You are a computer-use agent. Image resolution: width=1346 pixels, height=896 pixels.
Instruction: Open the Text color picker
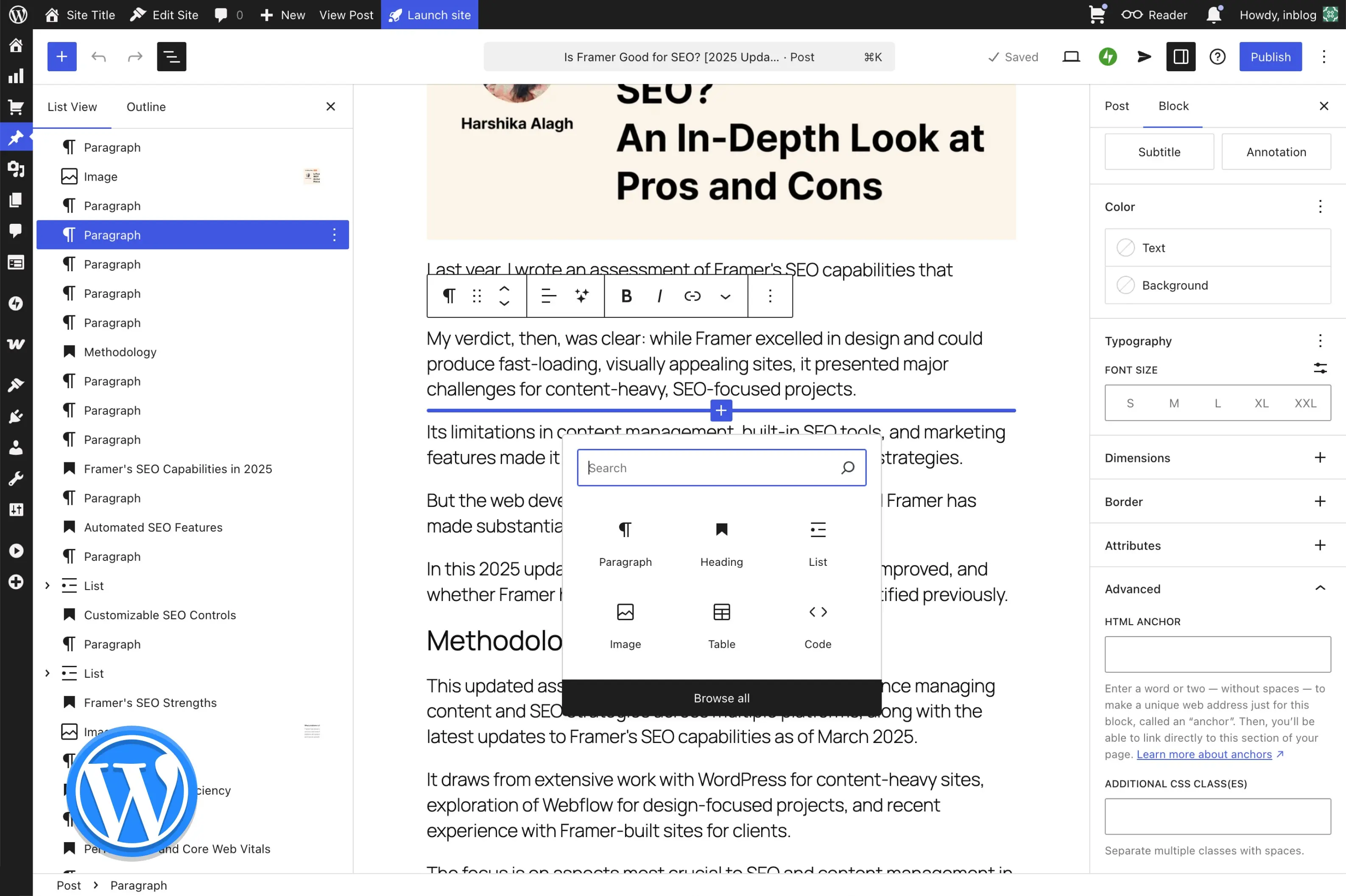(1218, 248)
